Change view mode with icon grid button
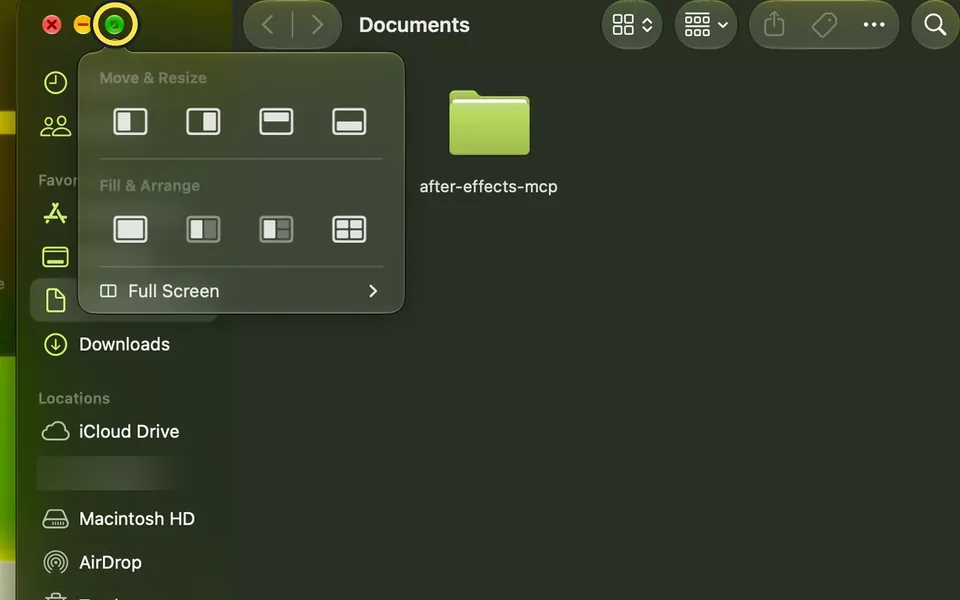960x600 pixels. 632,25
